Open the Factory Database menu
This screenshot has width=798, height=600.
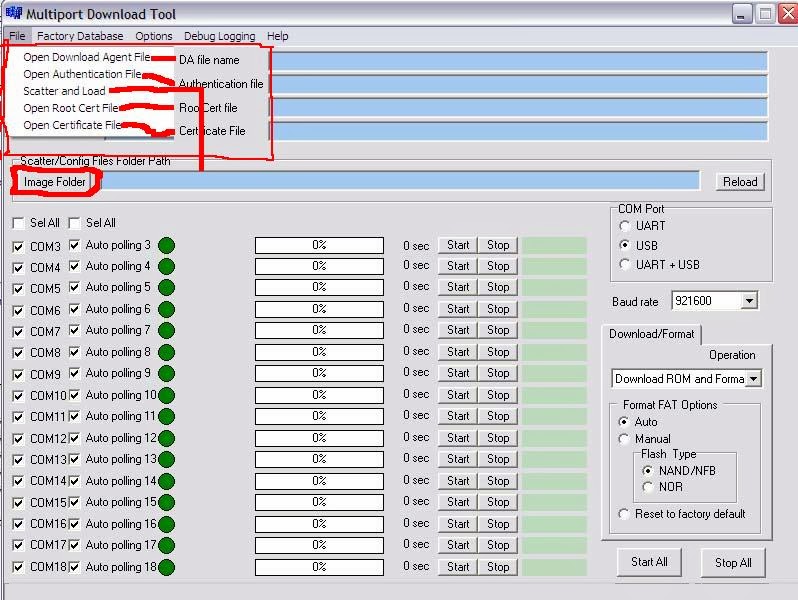pos(80,36)
